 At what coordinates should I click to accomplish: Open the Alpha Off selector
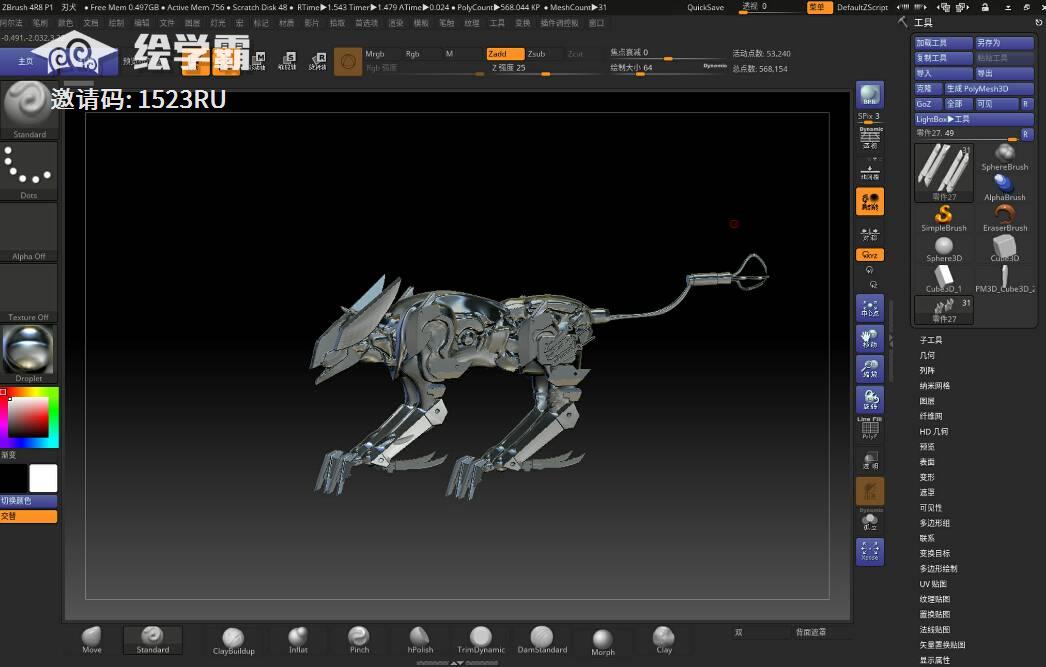point(29,232)
